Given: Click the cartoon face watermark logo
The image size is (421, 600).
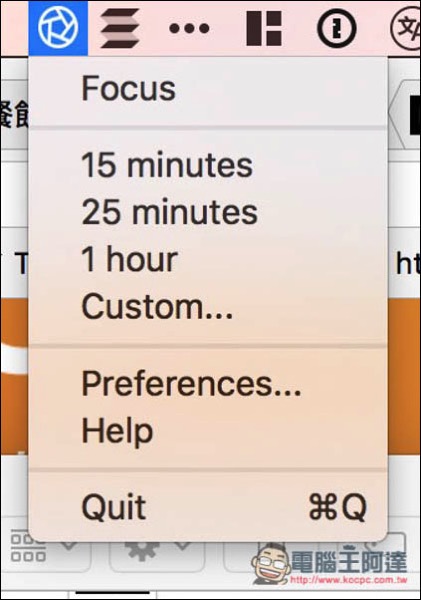Looking at the screenshot, I should pos(271,563).
